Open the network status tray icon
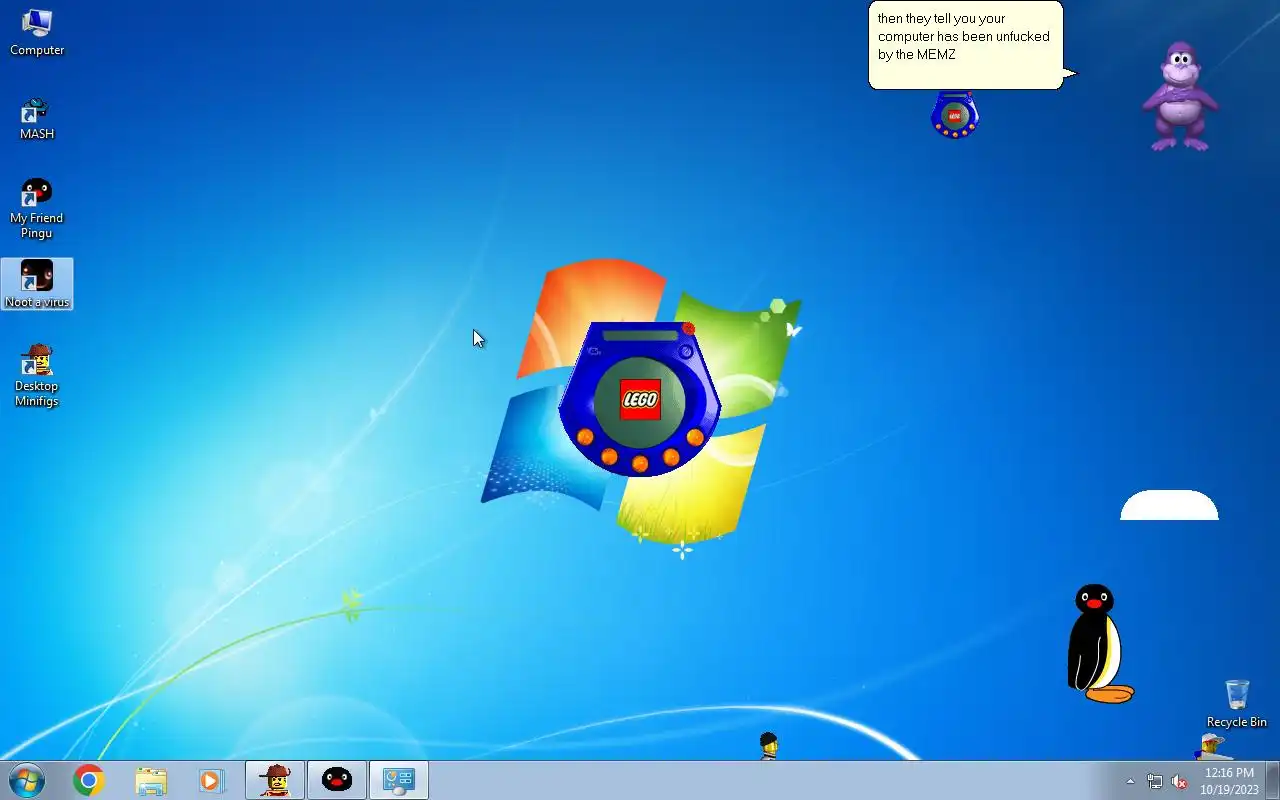Screen dimensions: 1280x800 [x=1155, y=781]
